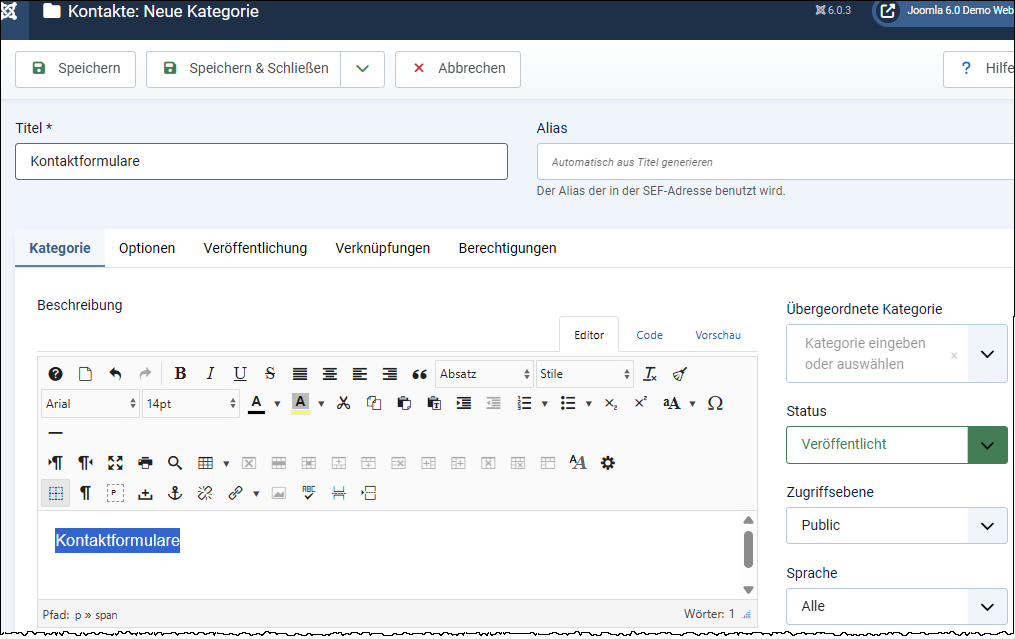
Task: Insert an anchor with the anchor icon
Action: [175, 493]
